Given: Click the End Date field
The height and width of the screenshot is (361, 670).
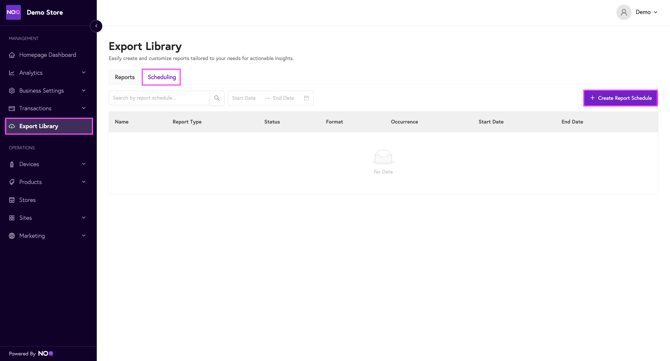Looking at the screenshot, I should 284,98.
